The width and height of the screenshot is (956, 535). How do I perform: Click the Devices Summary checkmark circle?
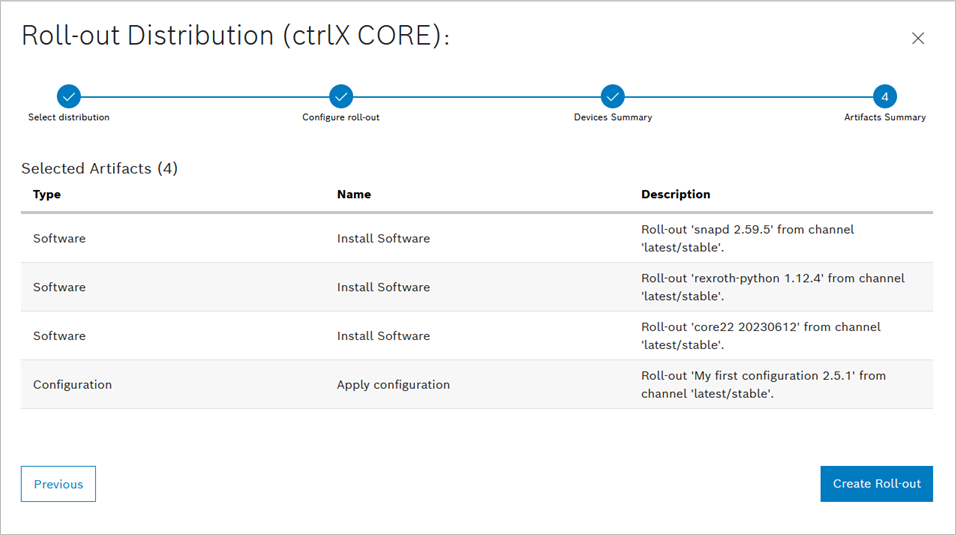point(613,96)
